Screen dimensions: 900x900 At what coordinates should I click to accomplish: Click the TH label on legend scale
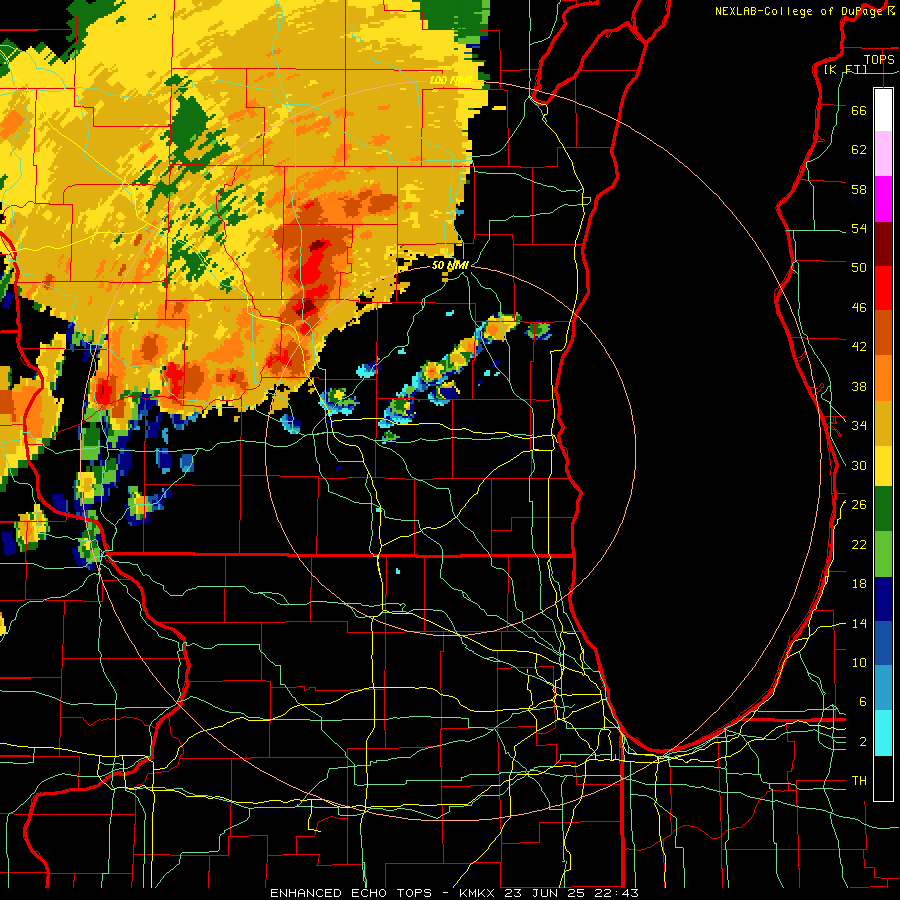[x=859, y=781]
